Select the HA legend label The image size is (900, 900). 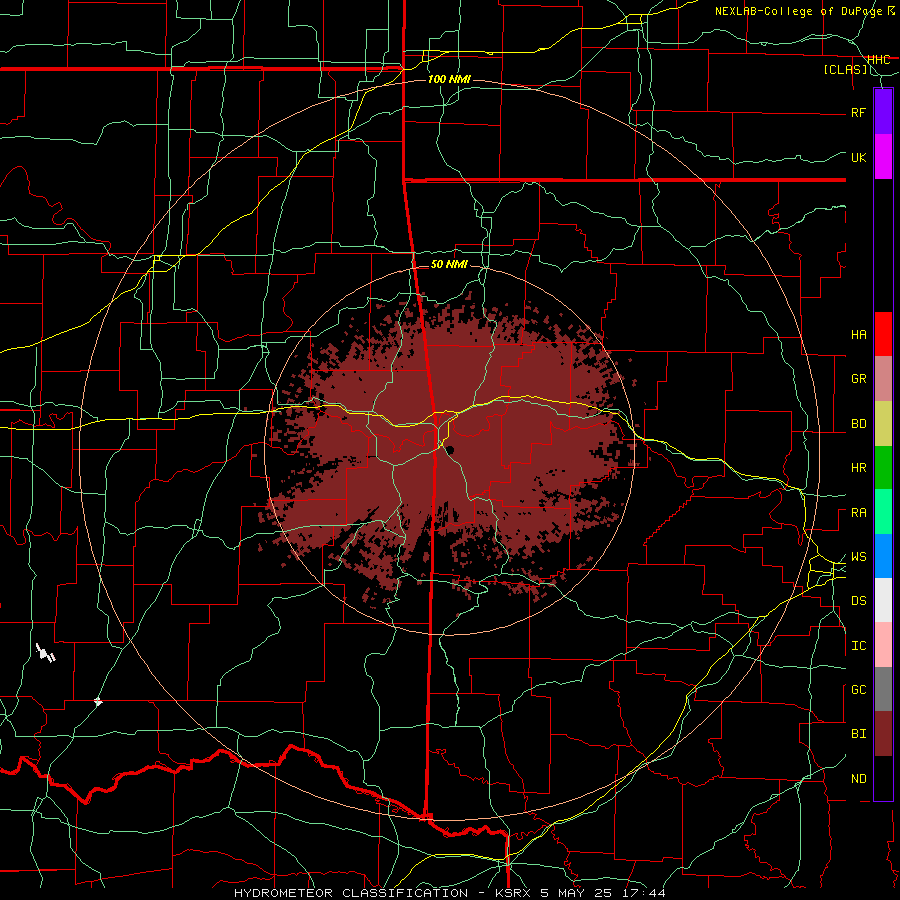(x=859, y=335)
